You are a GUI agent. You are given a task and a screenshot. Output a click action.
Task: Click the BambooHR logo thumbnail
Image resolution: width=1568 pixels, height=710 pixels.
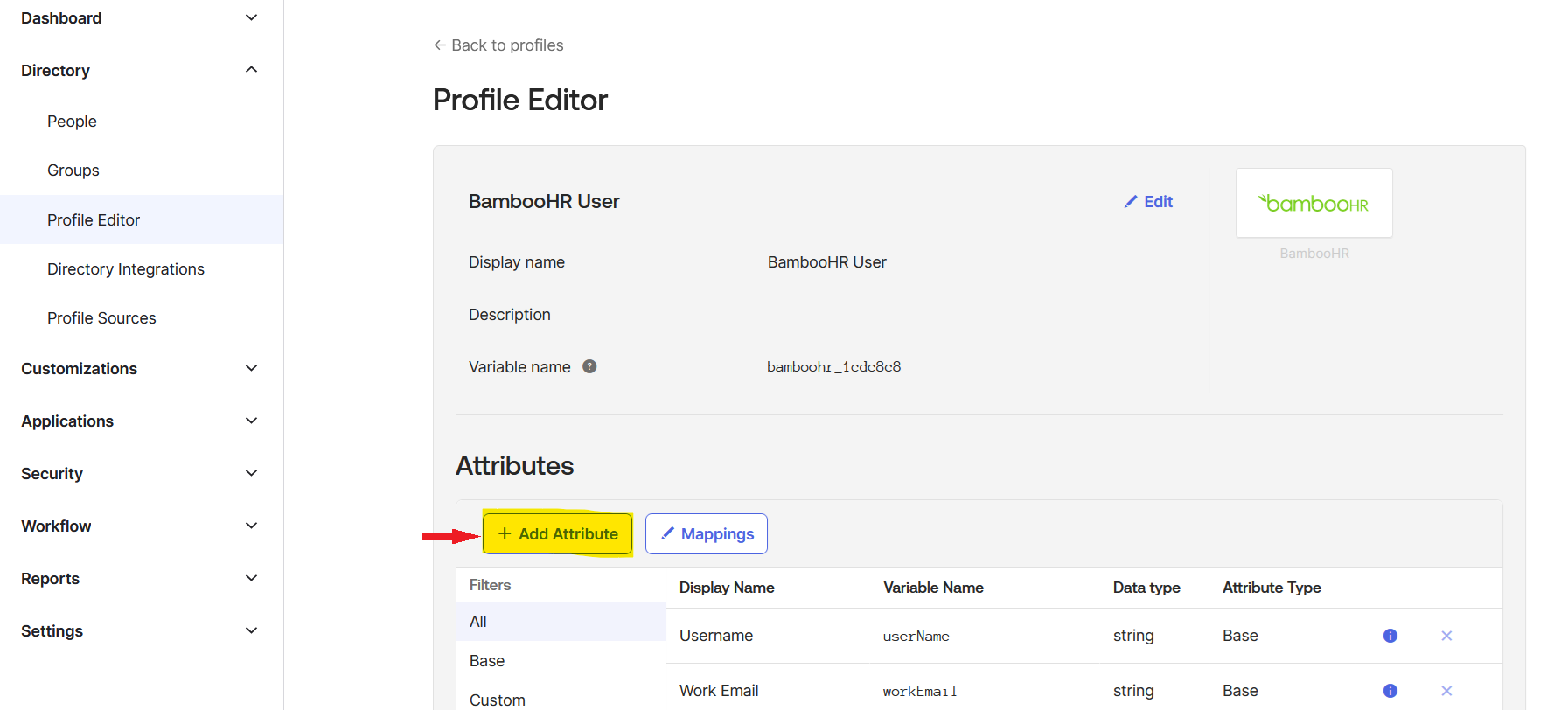(x=1314, y=203)
